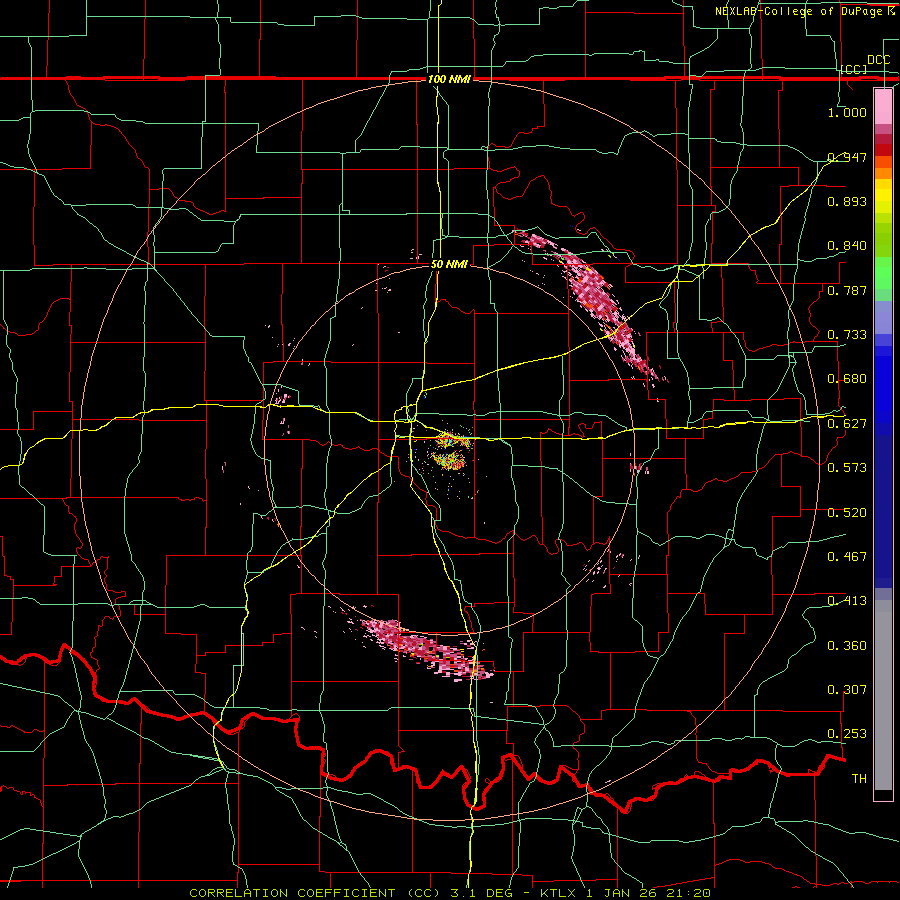Viewport: 900px width, 900px height.
Task: Select the 0.253 scale value
Action: click(847, 734)
